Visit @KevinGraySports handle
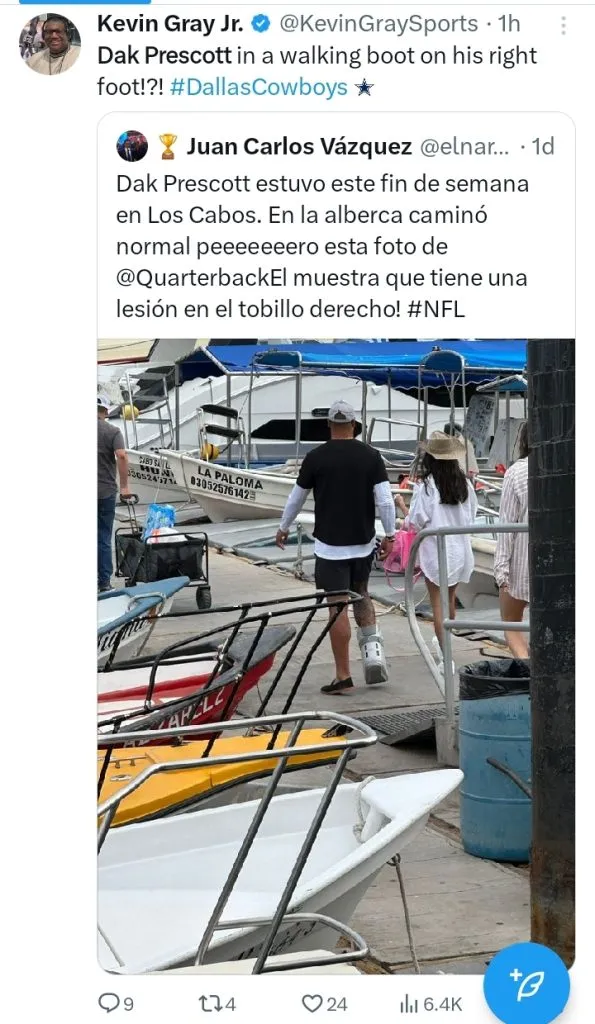Image resolution: width=595 pixels, height=1024 pixels. tap(379, 24)
